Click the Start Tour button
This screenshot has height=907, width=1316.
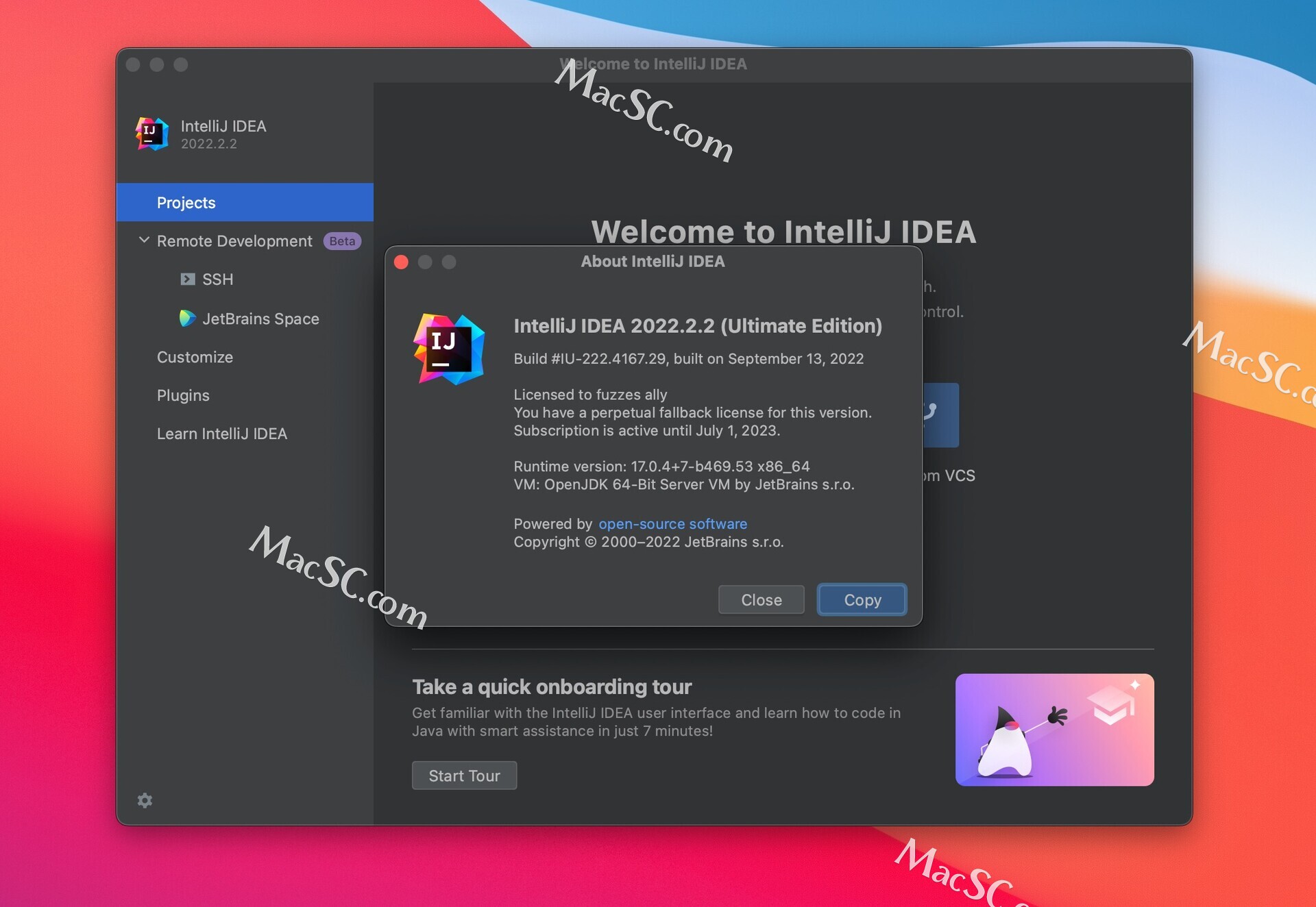click(464, 775)
